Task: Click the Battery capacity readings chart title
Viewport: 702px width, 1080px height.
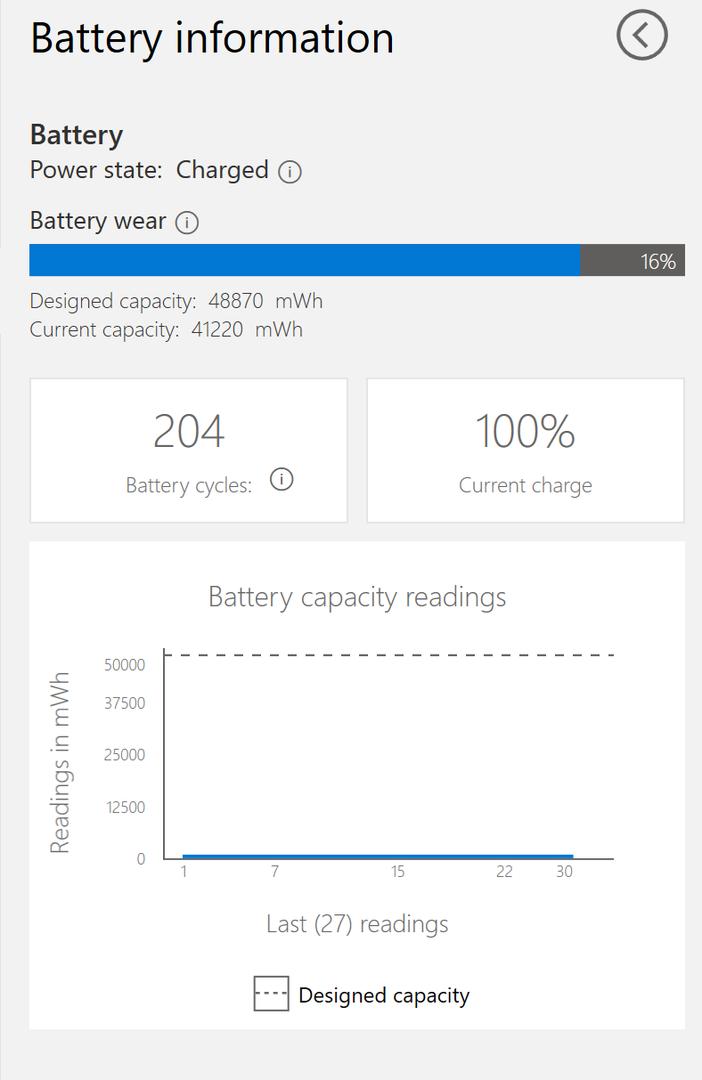Action: [x=357, y=597]
